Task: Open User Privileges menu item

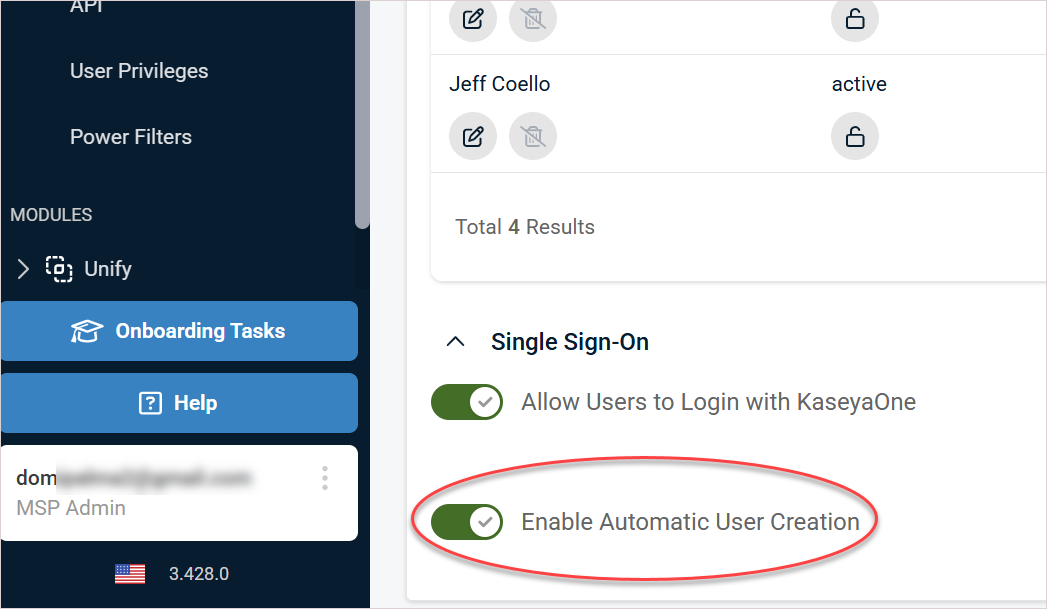Action: tap(139, 71)
